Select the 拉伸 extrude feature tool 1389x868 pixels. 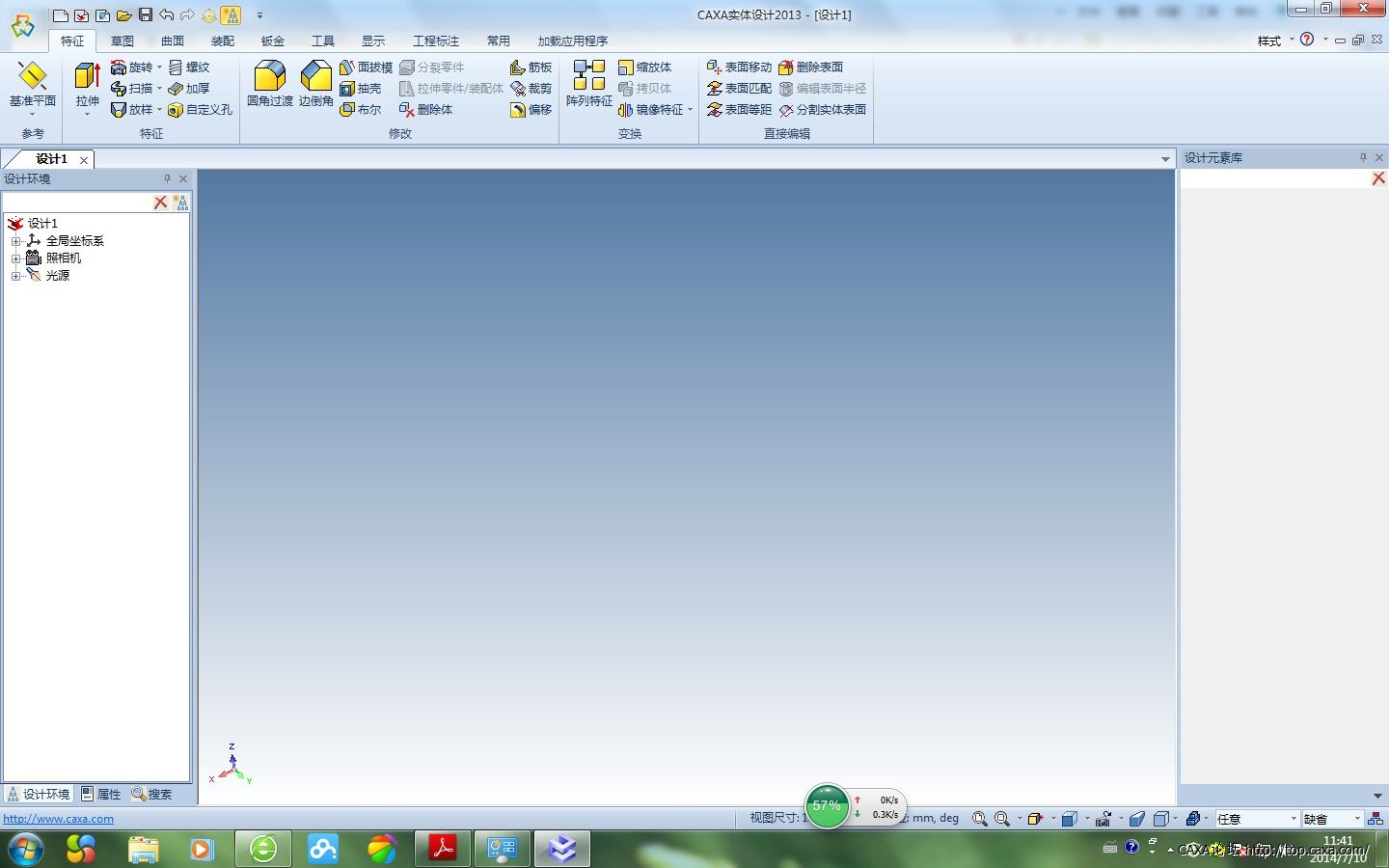click(x=87, y=83)
